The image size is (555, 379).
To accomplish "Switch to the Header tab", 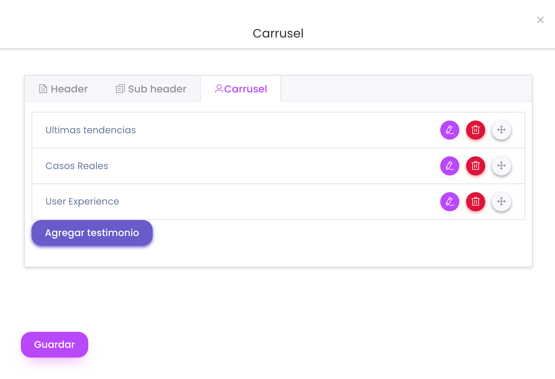I will pos(63,89).
